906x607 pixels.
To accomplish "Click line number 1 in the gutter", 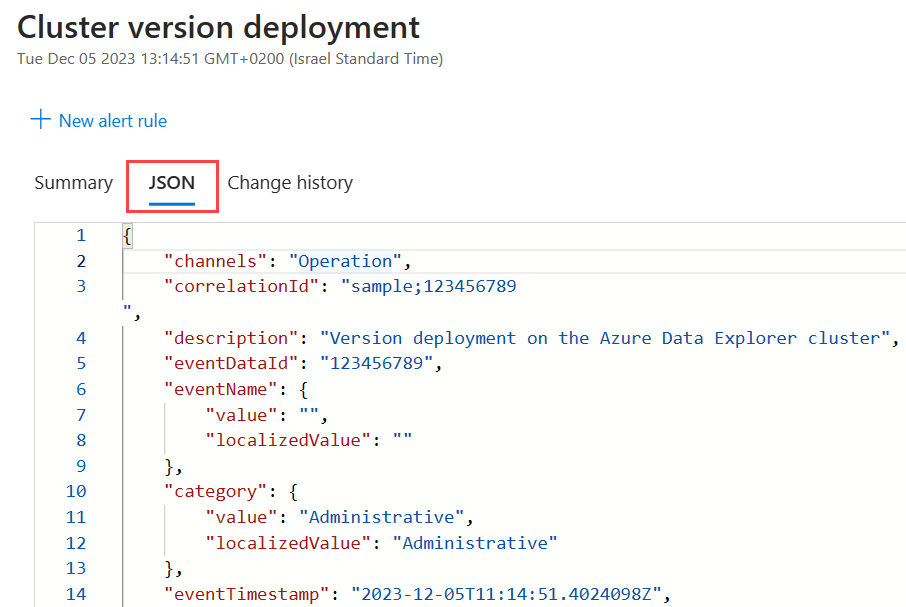I will click(x=81, y=236).
